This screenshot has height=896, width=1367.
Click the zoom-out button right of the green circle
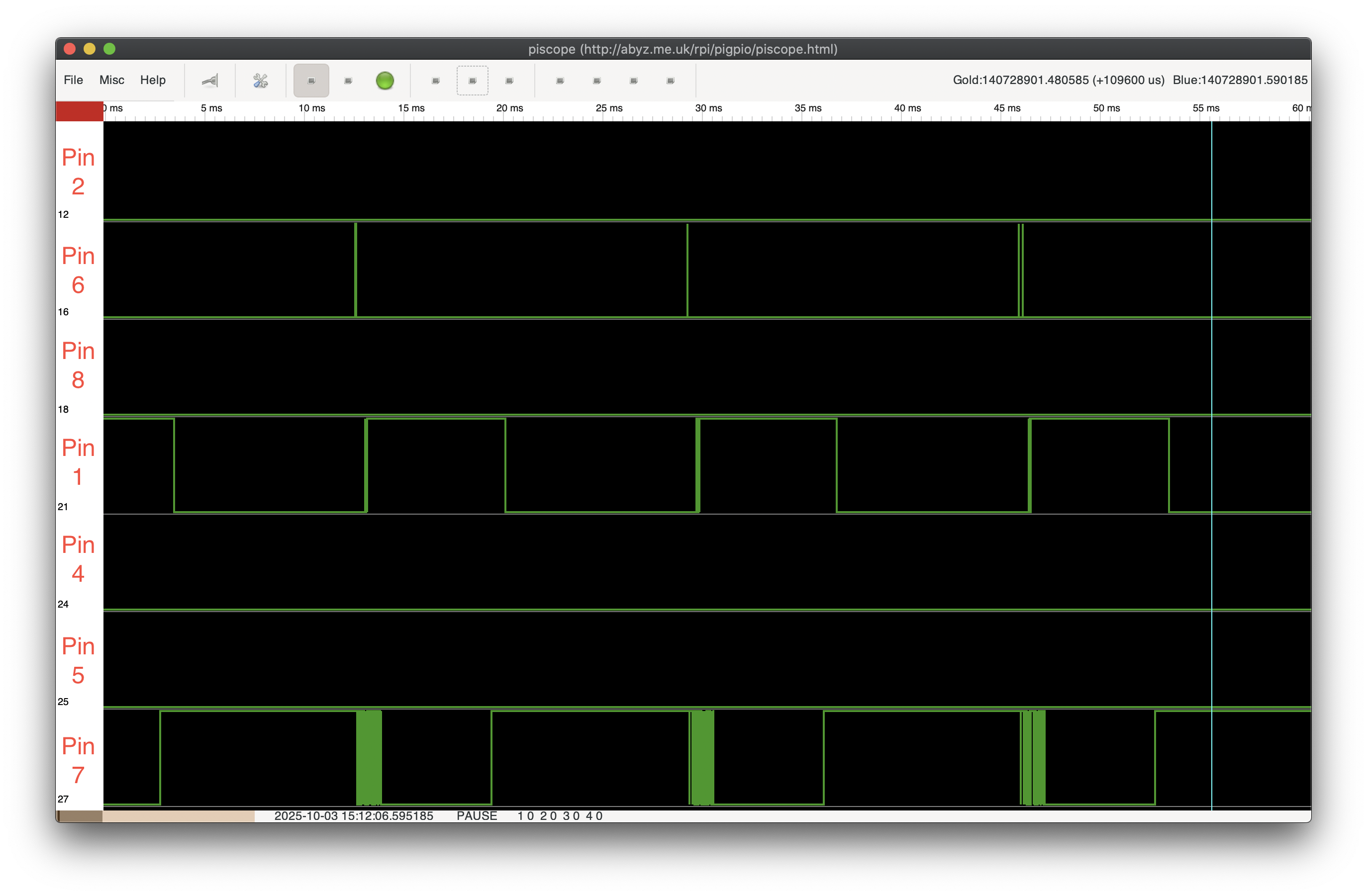click(436, 81)
